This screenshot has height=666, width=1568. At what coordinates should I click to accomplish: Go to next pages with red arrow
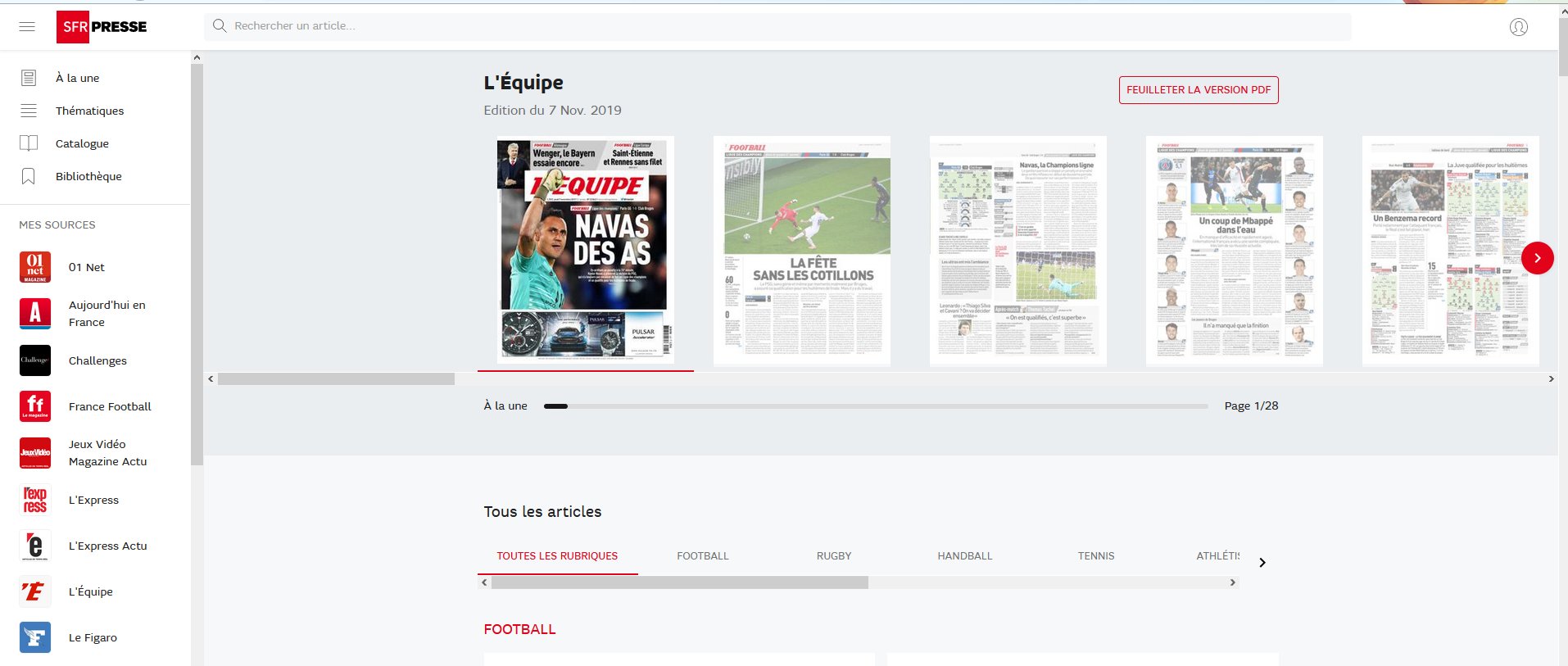coord(1537,258)
